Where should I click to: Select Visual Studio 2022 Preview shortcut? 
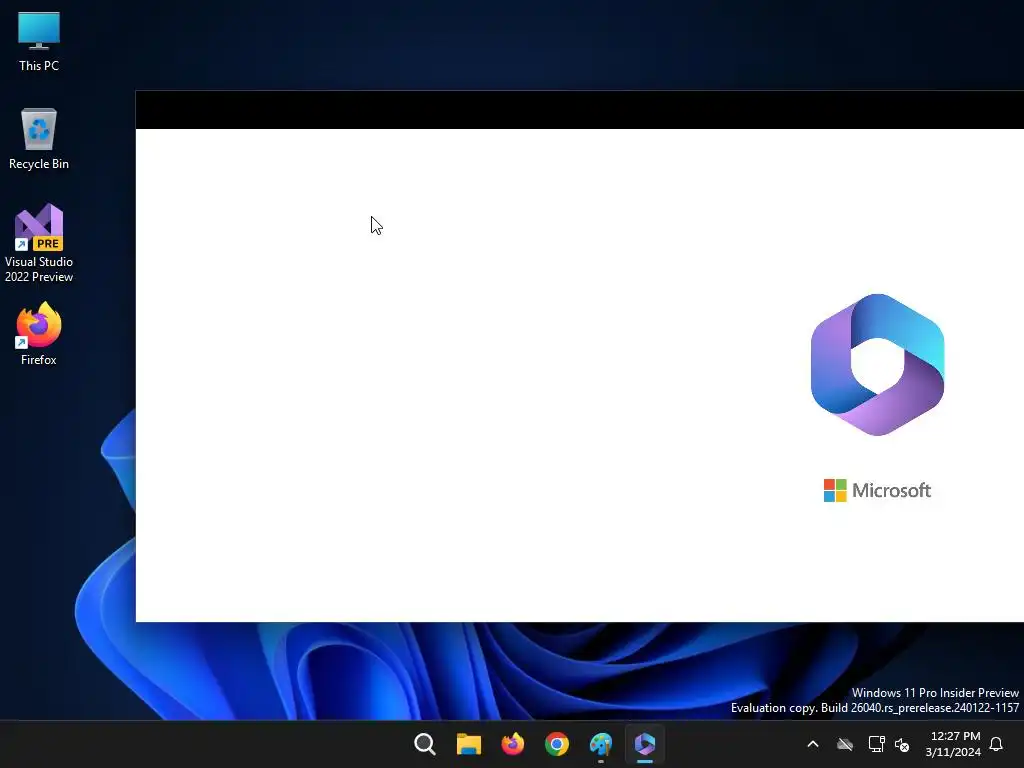click(x=39, y=243)
